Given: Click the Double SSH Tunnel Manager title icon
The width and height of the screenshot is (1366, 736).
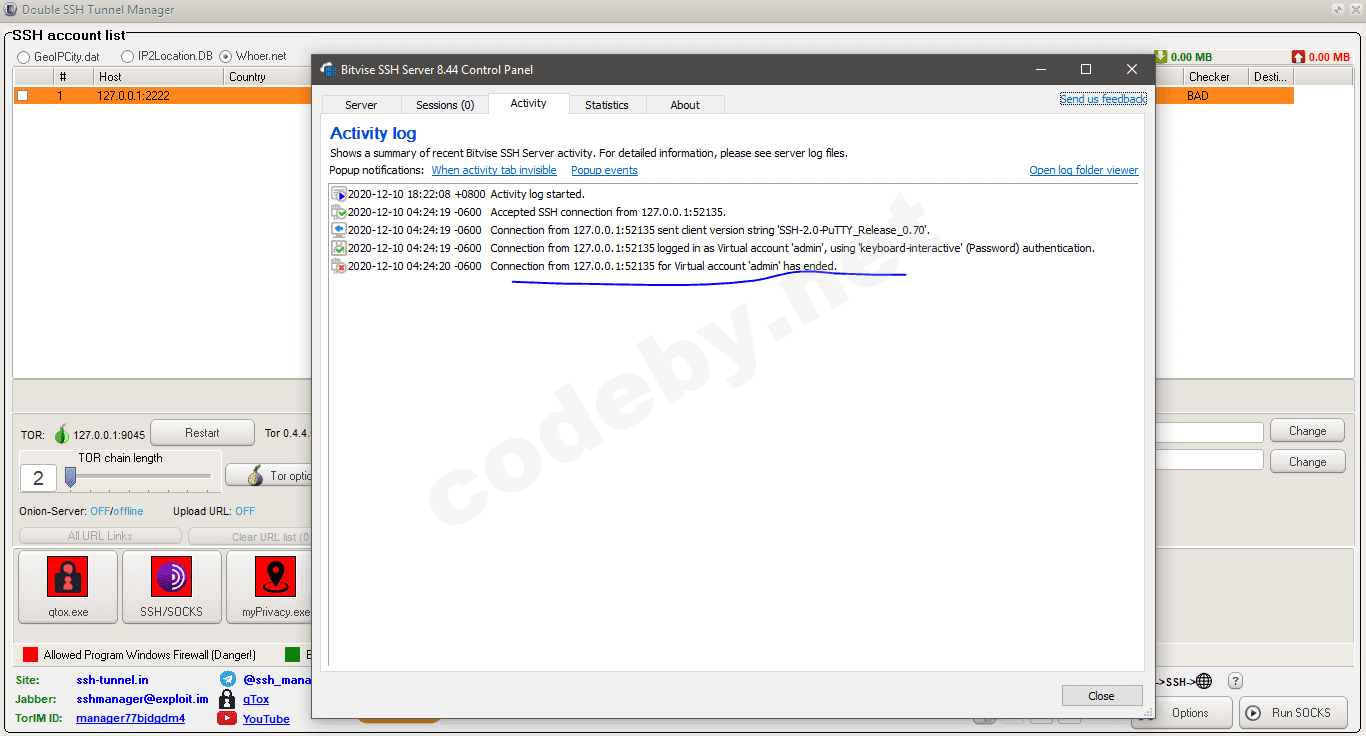Looking at the screenshot, I should [x=10, y=10].
